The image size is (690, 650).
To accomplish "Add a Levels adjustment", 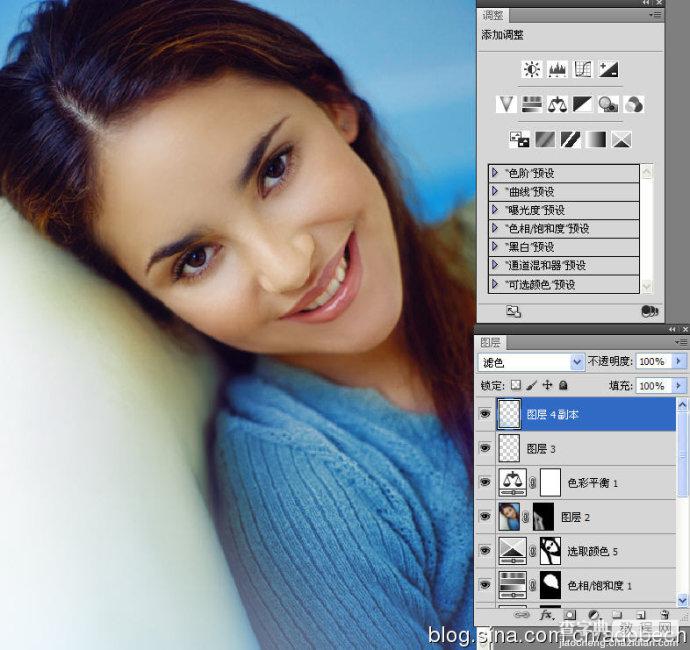I will pos(557,70).
